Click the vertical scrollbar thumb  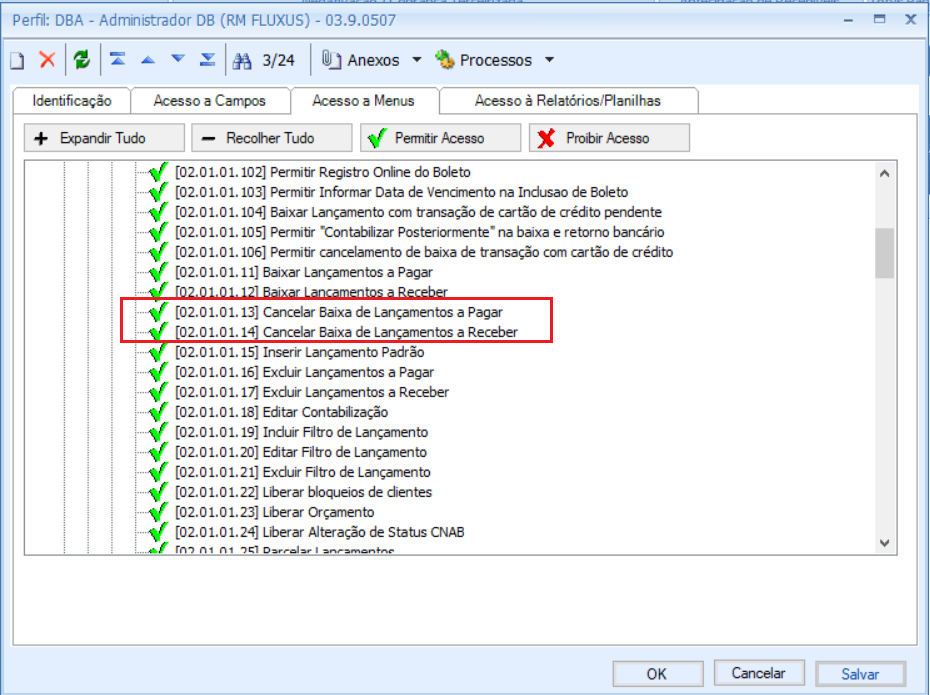coord(885,253)
